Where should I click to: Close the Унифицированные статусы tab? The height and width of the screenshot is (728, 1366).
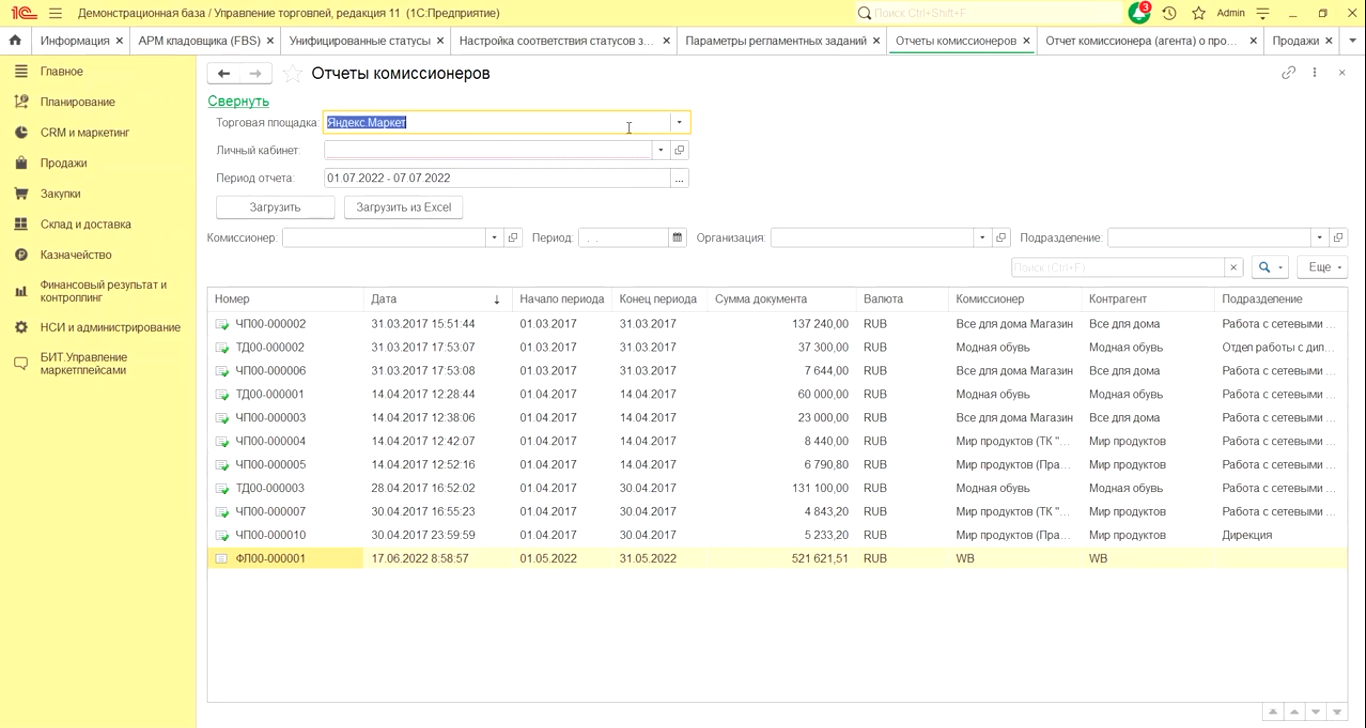(441, 41)
